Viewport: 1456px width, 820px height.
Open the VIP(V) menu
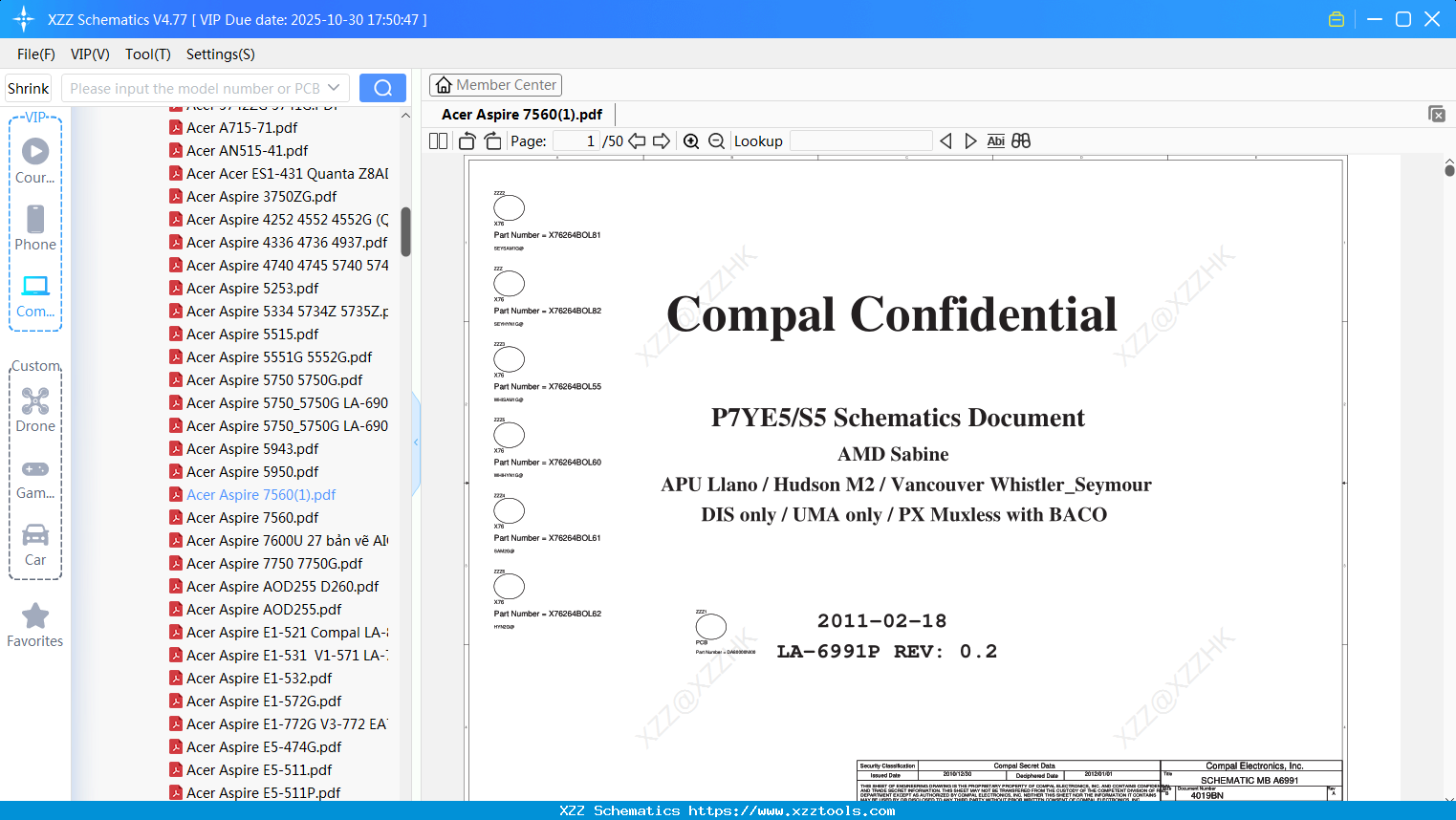[90, 54]
